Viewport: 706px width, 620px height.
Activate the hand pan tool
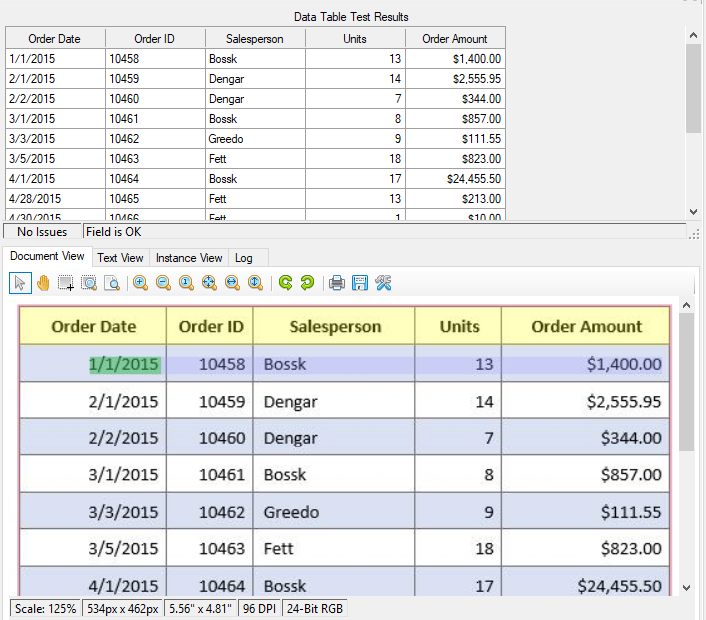pos(43,283)
